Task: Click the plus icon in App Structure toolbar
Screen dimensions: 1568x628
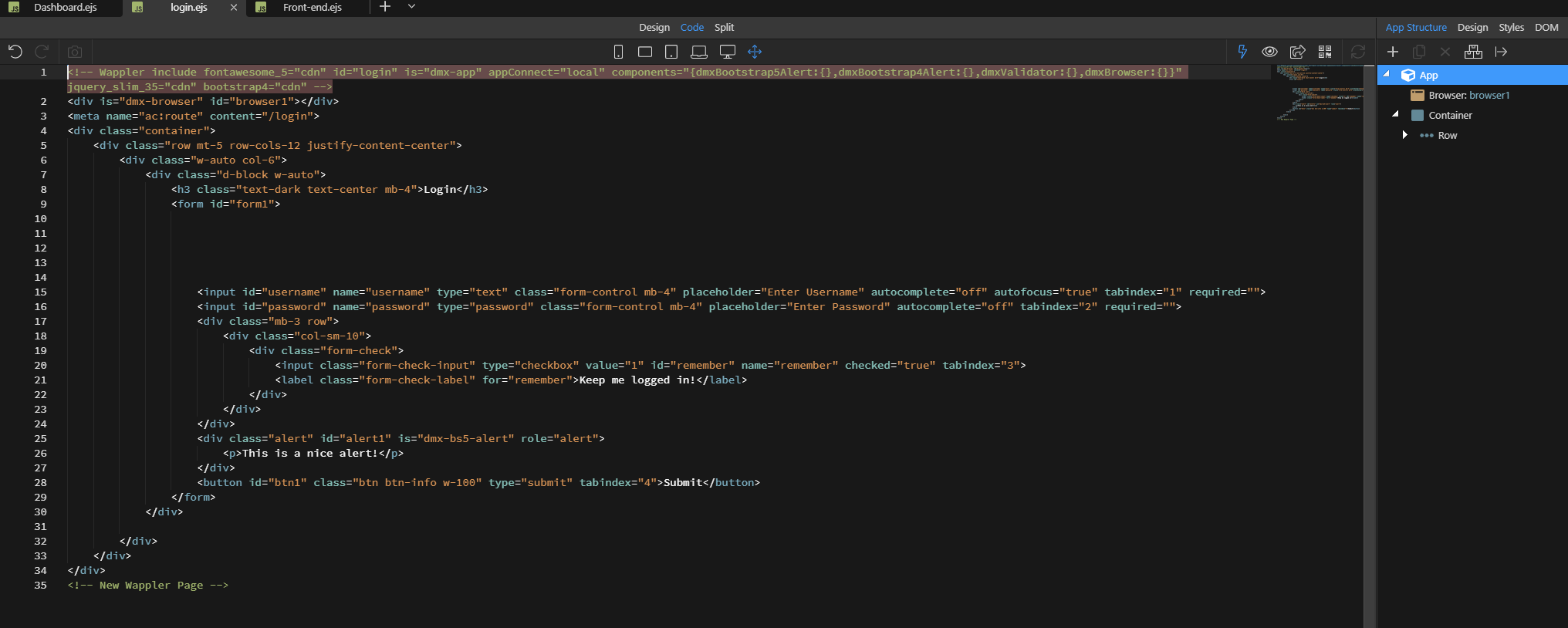Action: point(1393,52)
